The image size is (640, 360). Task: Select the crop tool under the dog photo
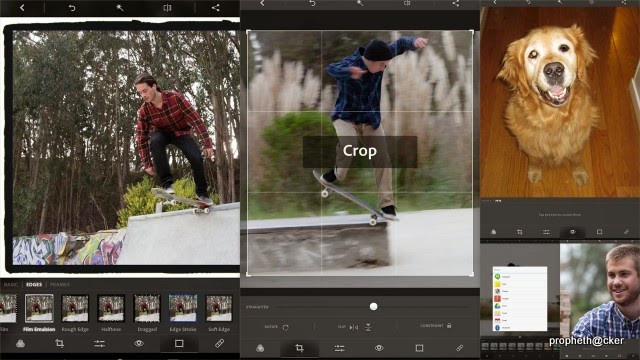pyautogui.click(x=520, y=232)
